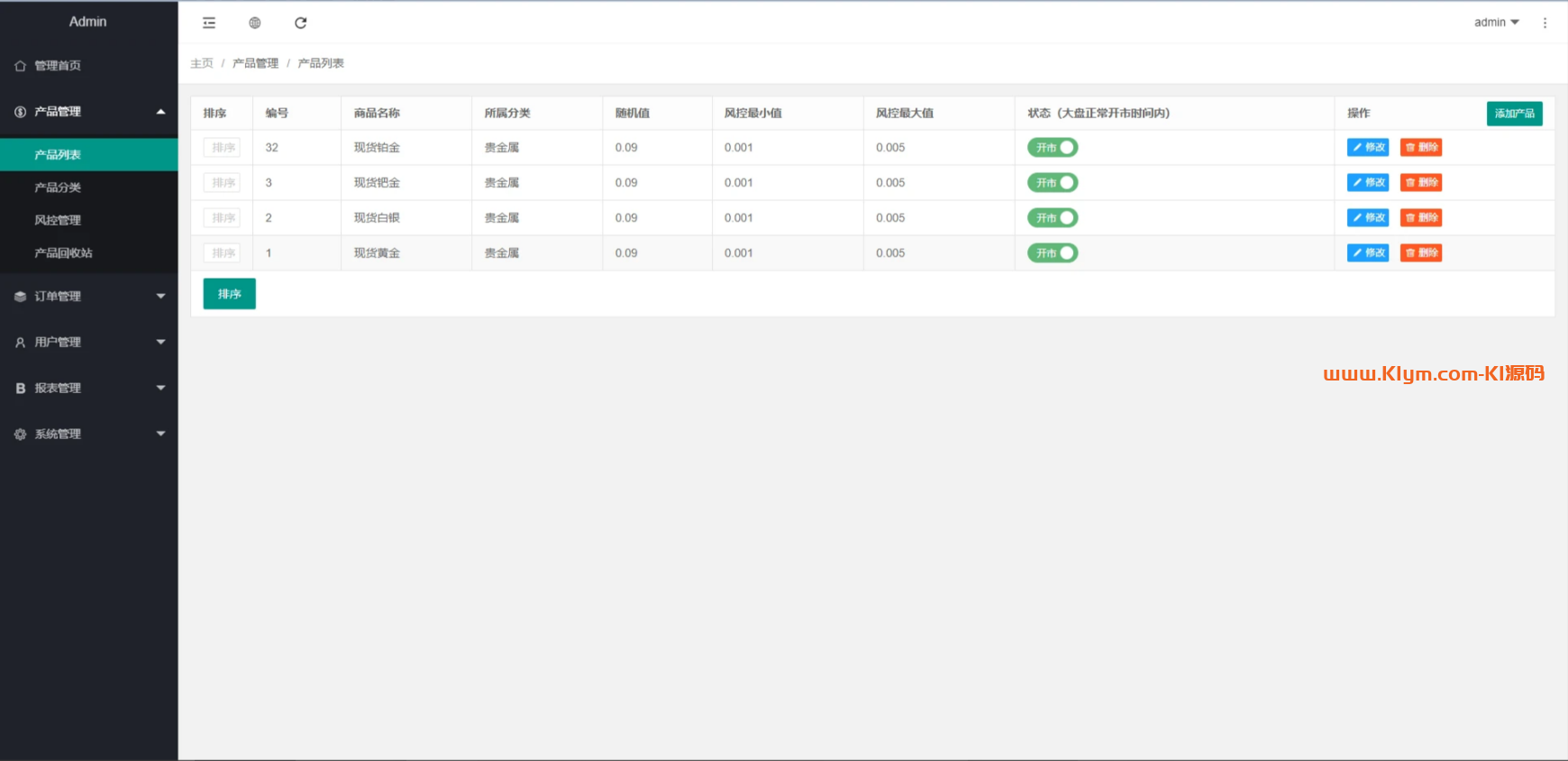Screen dimensions: 1568x761
Task: Click the bold B icon beside 报表管理
Action: tap(20, 389)
